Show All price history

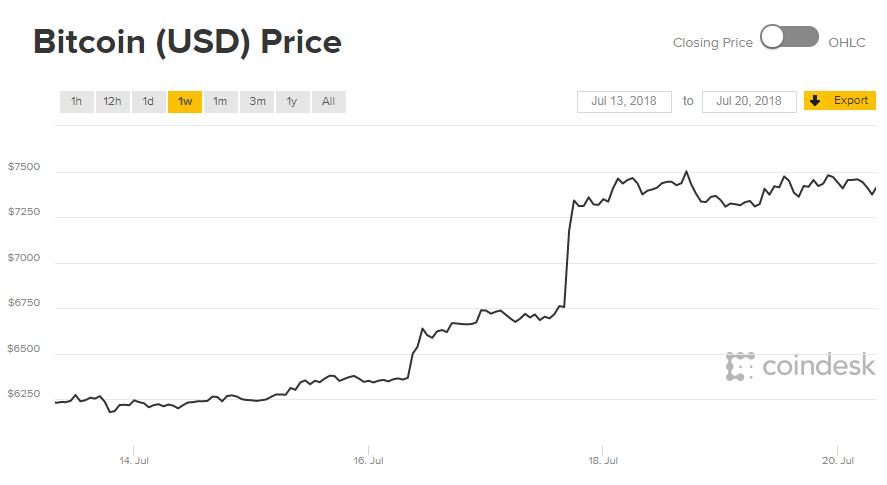(x=328, y=101)
